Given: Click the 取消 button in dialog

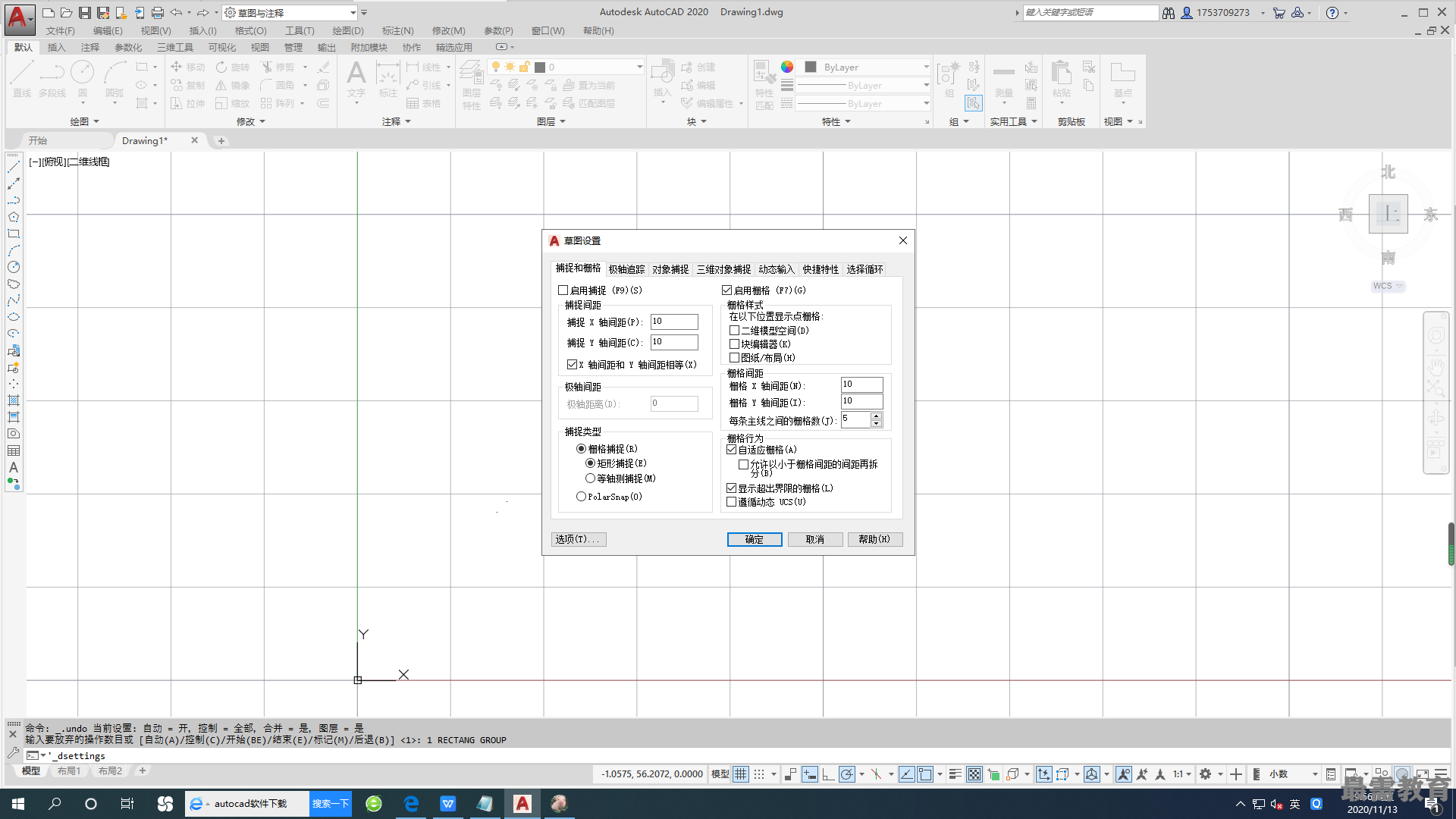Looking at the screenshot, I should (x=815, y=539).
